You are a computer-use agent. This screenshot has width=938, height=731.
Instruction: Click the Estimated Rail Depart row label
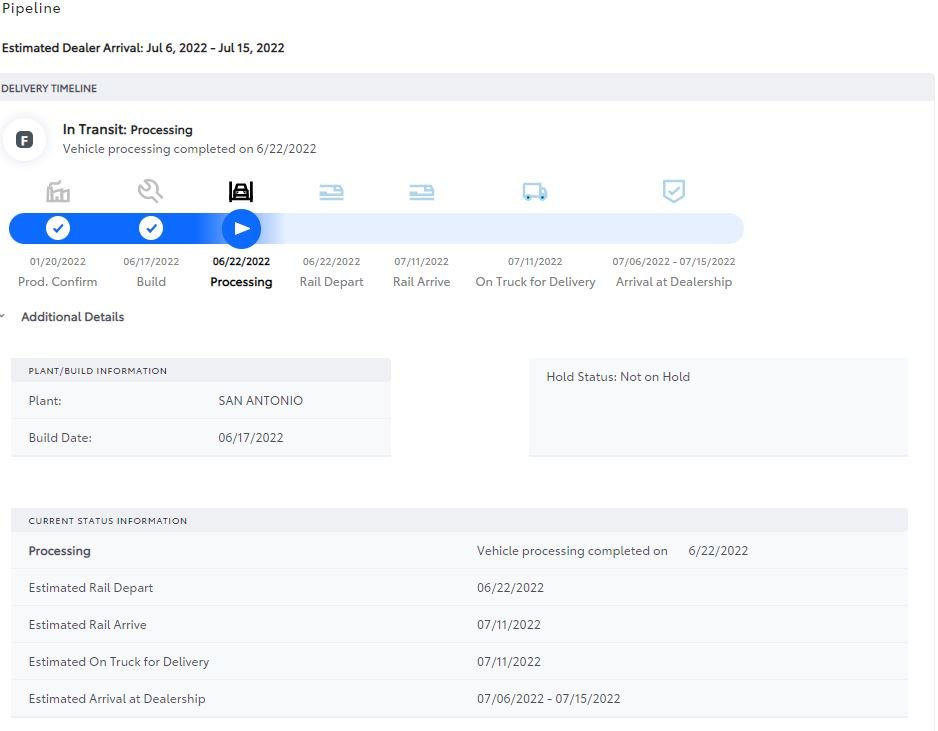91,588
